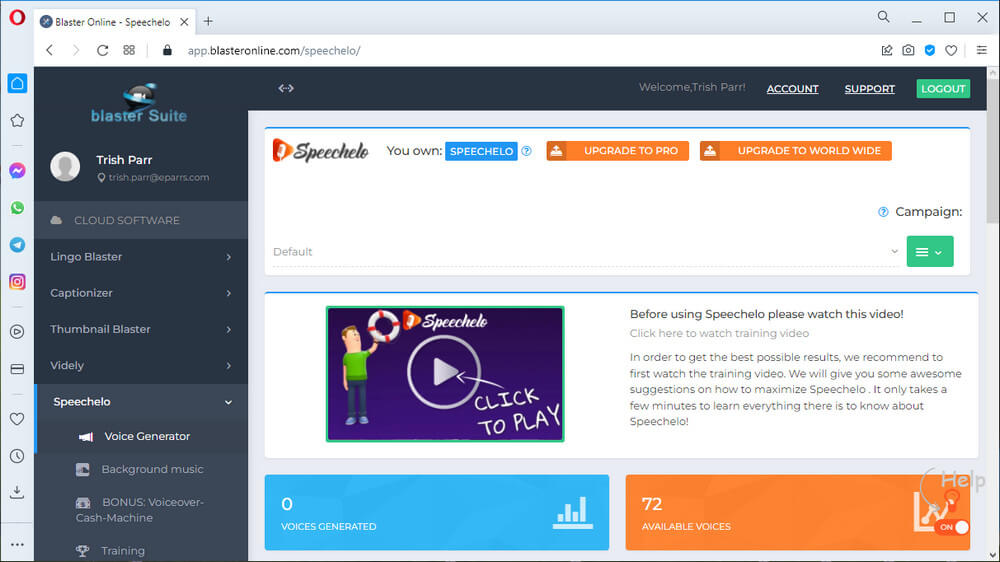The height and width of the screenshot is (562, 1000).
Task: Open Instagram in the Opera sidebar
Action: (17, 282)
